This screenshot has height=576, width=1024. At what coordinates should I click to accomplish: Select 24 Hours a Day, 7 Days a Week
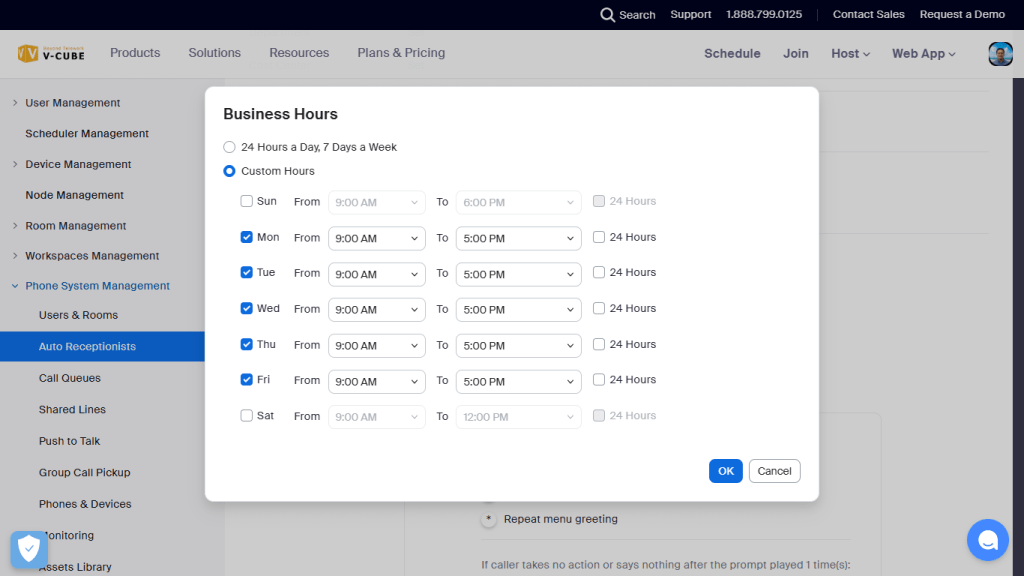pos(230,147)
